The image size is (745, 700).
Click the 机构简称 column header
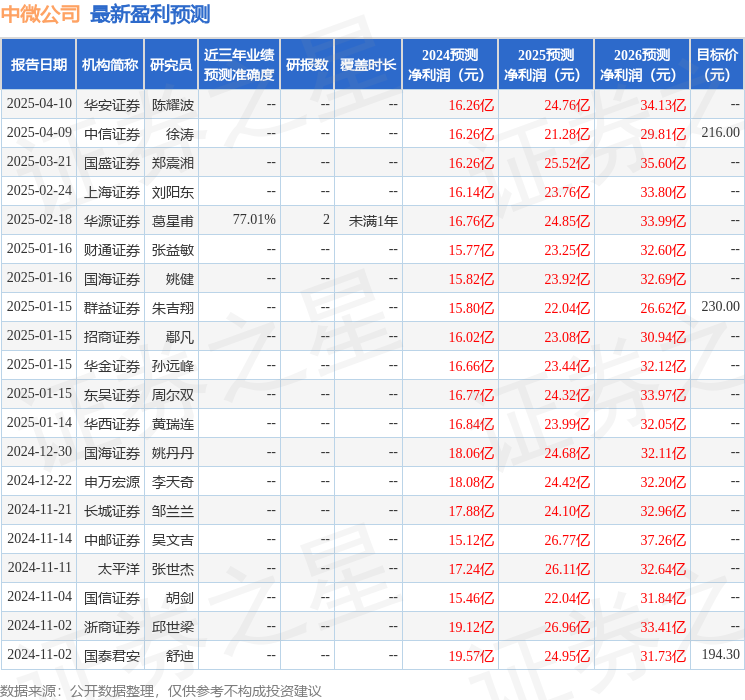point(110,65)
